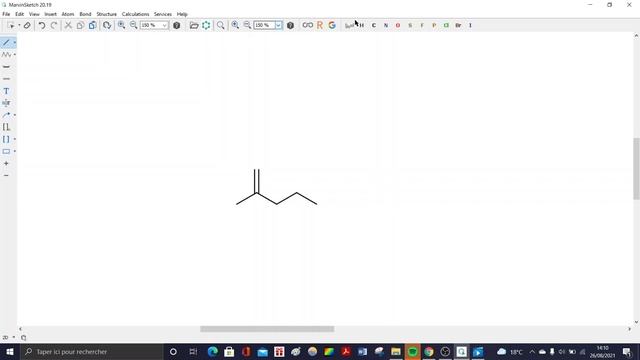The height and width of the screenshot is (360, 640).
Task: Select the arrow selection tool
Action: tap(11, 25)
